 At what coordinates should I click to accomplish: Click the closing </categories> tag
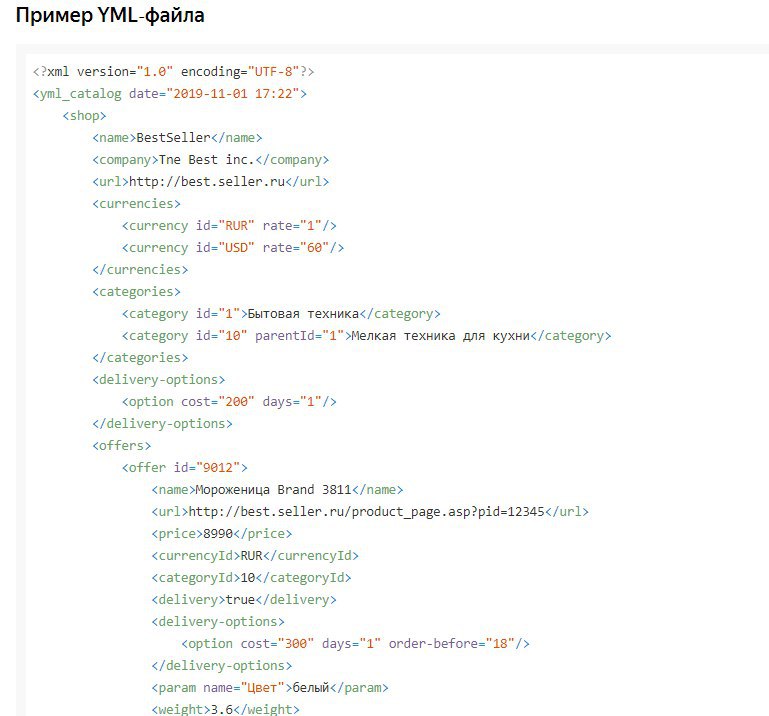coord(140,358)
